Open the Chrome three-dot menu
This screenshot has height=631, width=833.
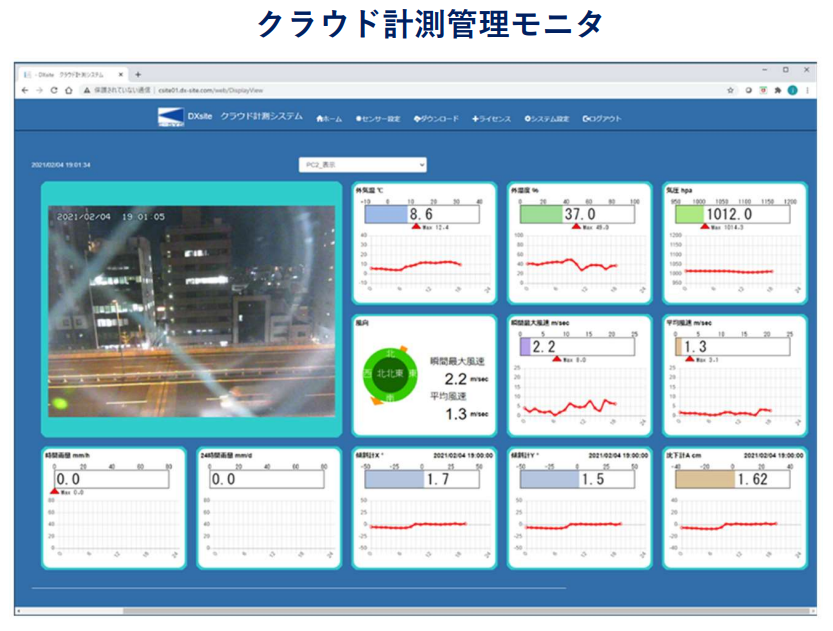click(x=808, y=90)
